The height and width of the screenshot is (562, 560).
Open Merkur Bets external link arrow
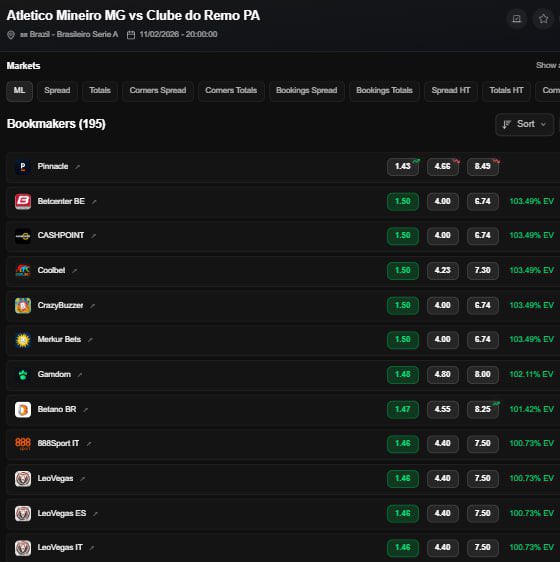(90, 340)
